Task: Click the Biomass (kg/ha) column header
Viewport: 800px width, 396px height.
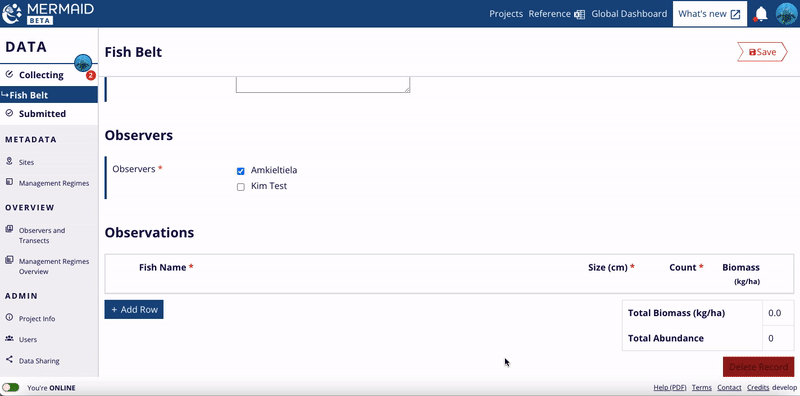Action: pyautogui.click(x=741, y=274)
